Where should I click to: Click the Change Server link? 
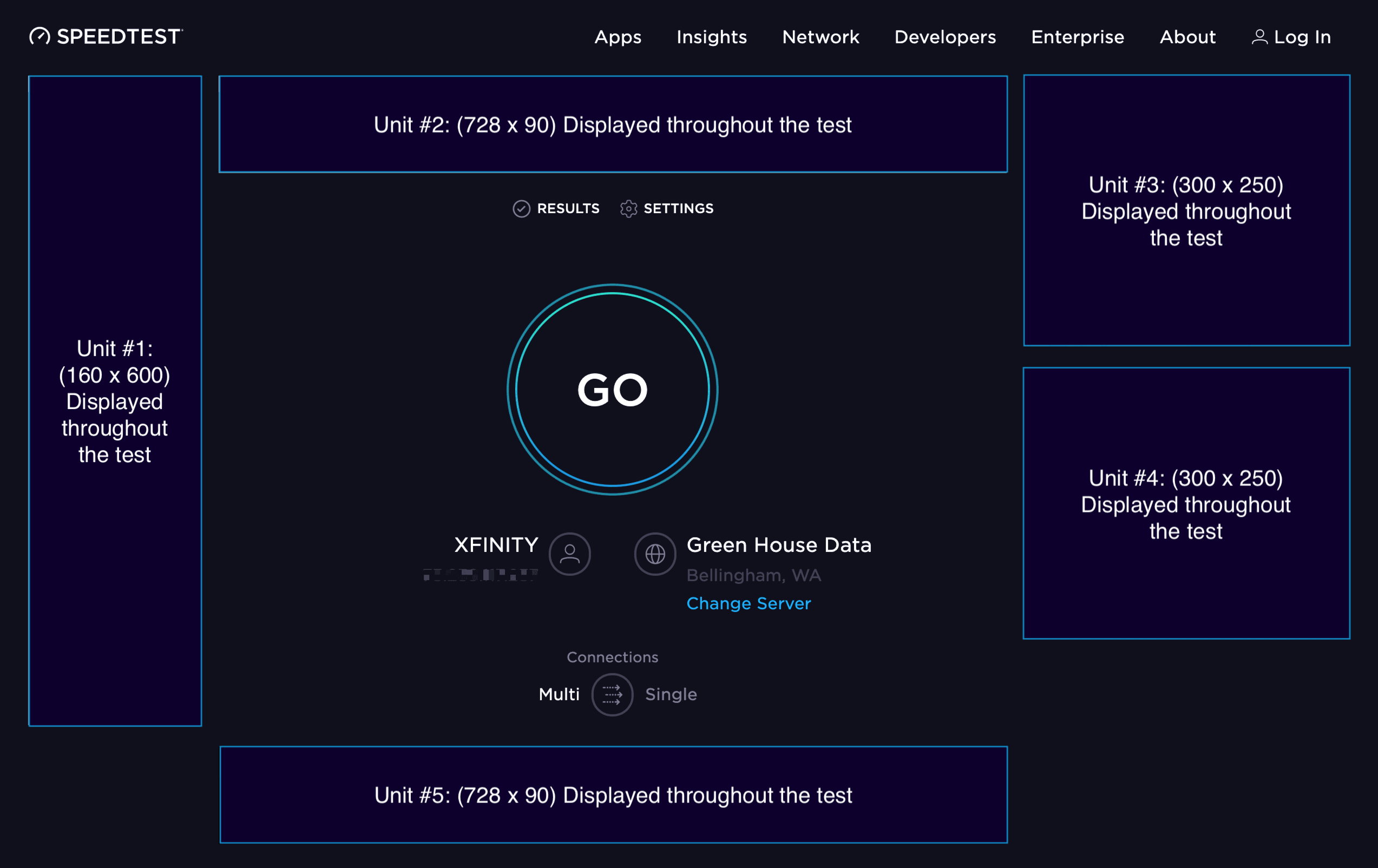(749, 604)
